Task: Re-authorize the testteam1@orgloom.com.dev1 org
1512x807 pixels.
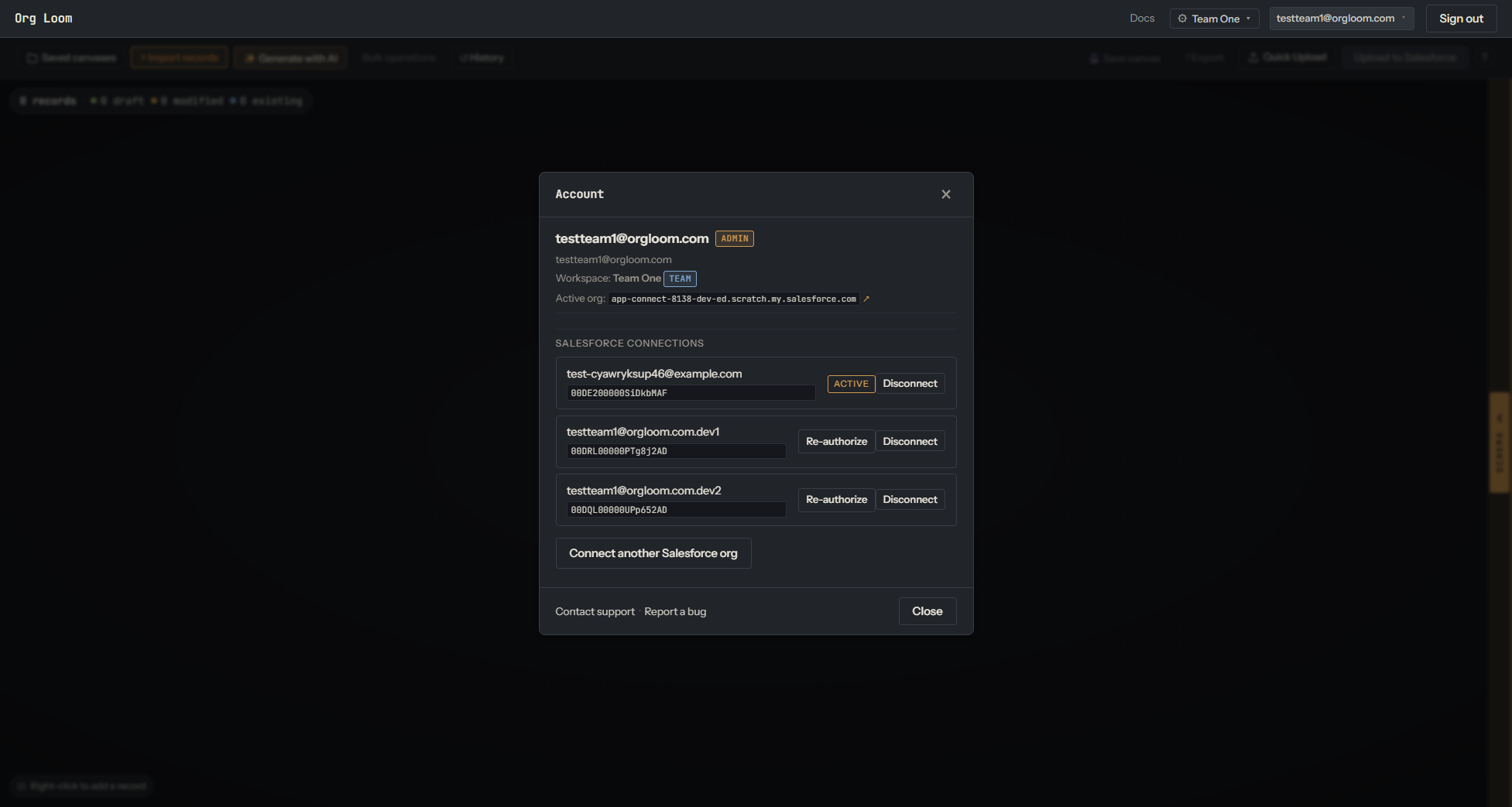Action: tap(836, 442)
